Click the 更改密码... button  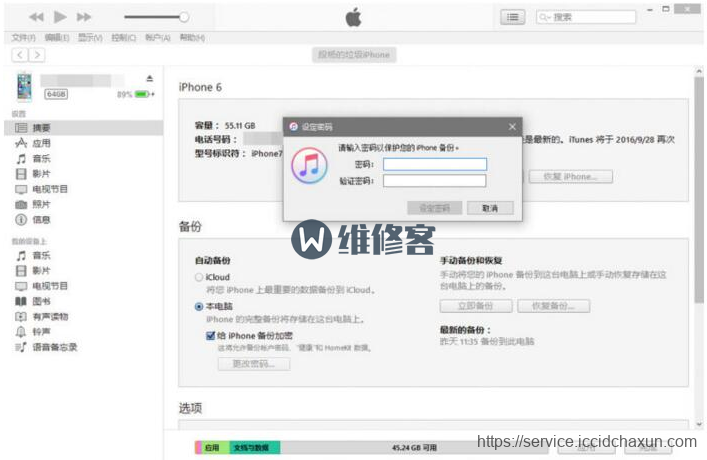(254, 364)
